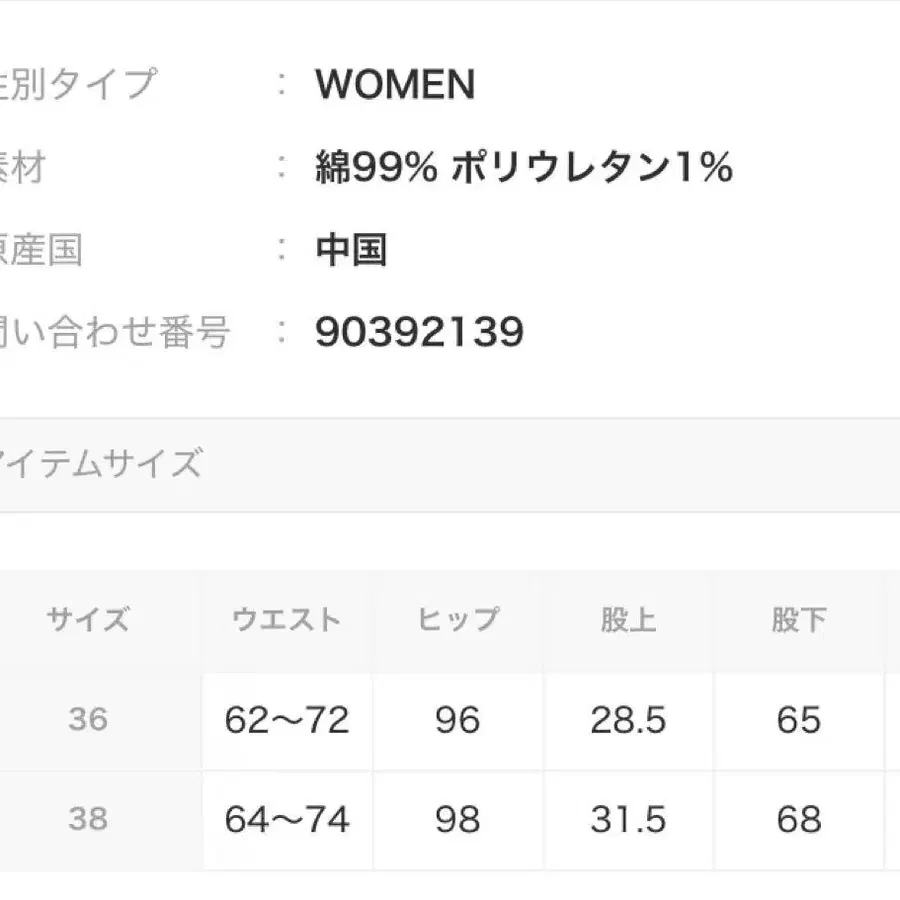900x900 pixels.
Task: Click the waist cell 62〜72
Action: click(x=286, y=720)
